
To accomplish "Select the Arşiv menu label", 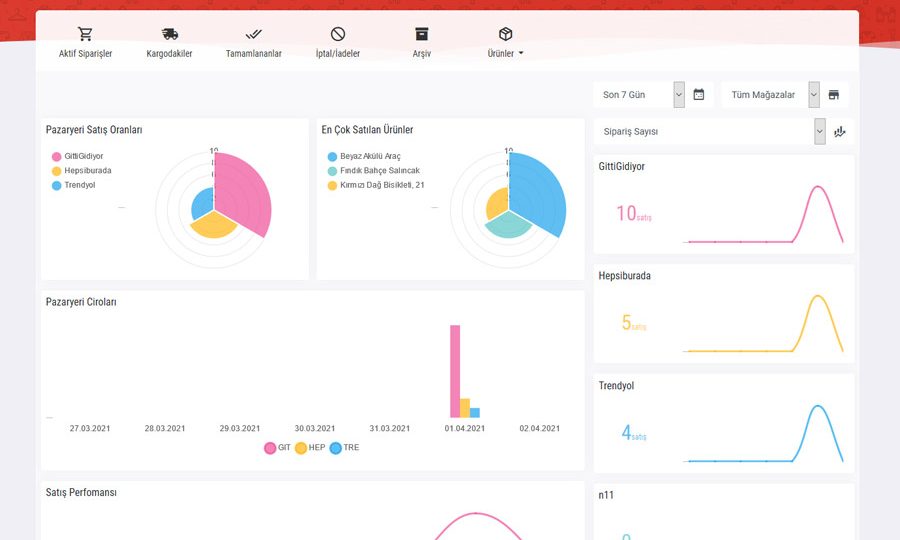I will pyautogui.click(x=422, y=53).
